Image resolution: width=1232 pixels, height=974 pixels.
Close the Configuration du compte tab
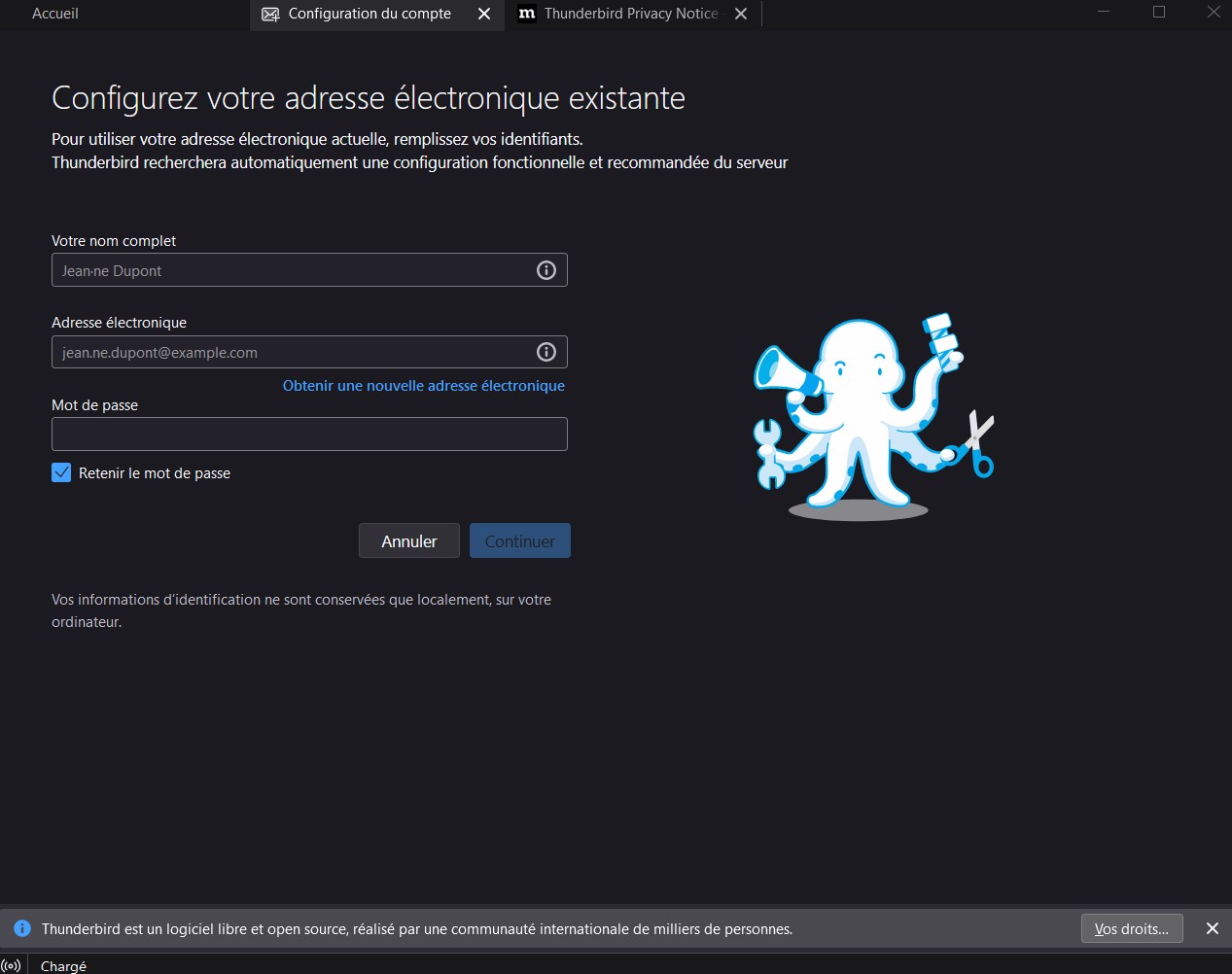tap(484, 14)
